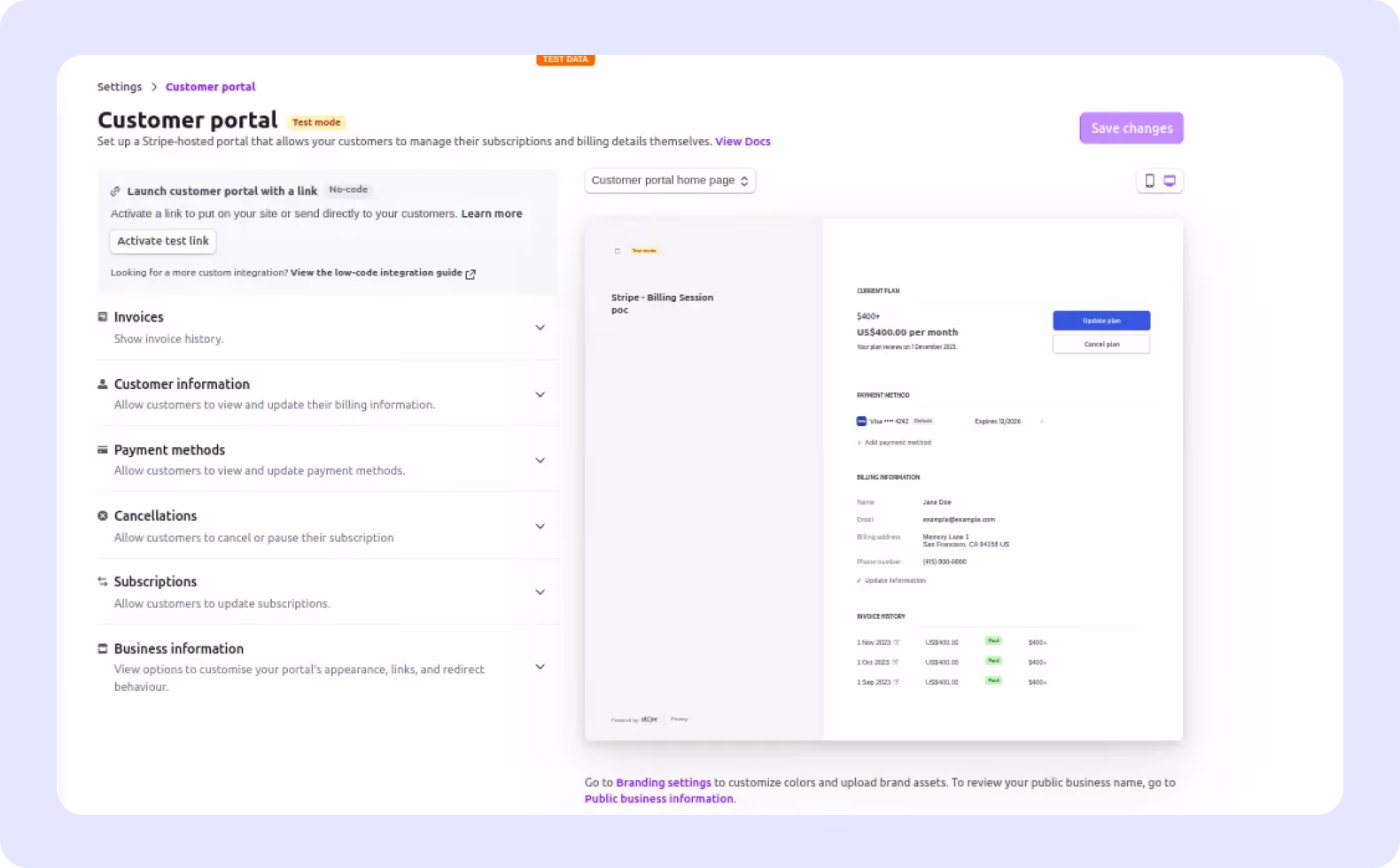1400x868 pixels.
Task: Open the Customer portal home page dropdown
Action: tap(670, 181)
